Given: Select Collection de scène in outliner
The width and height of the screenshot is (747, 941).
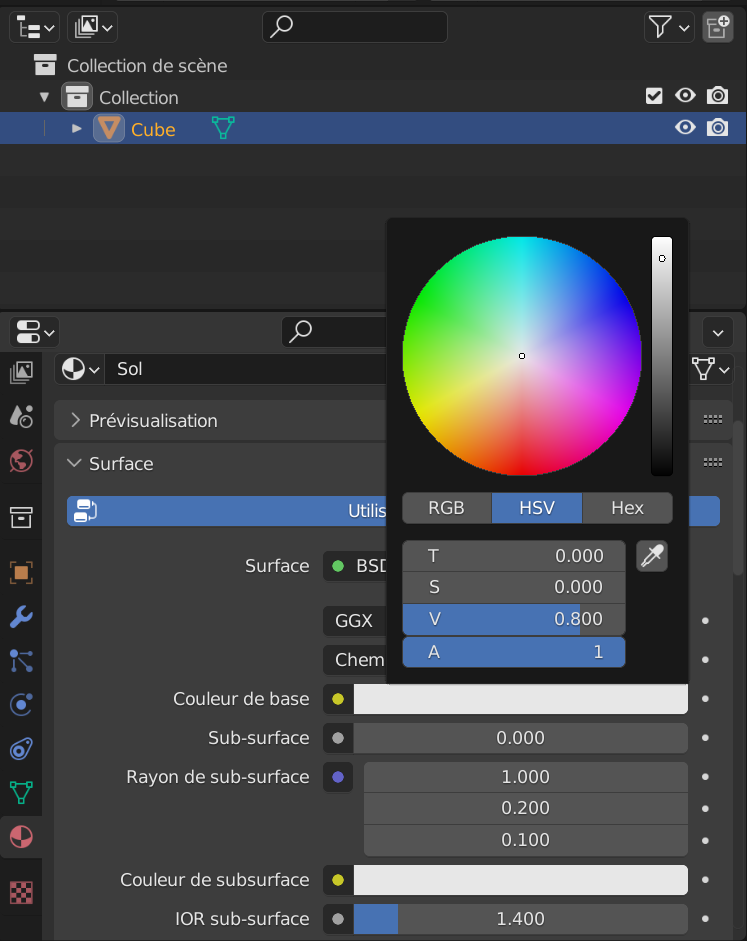Looking at the screenshot, I should coord(147,66).
